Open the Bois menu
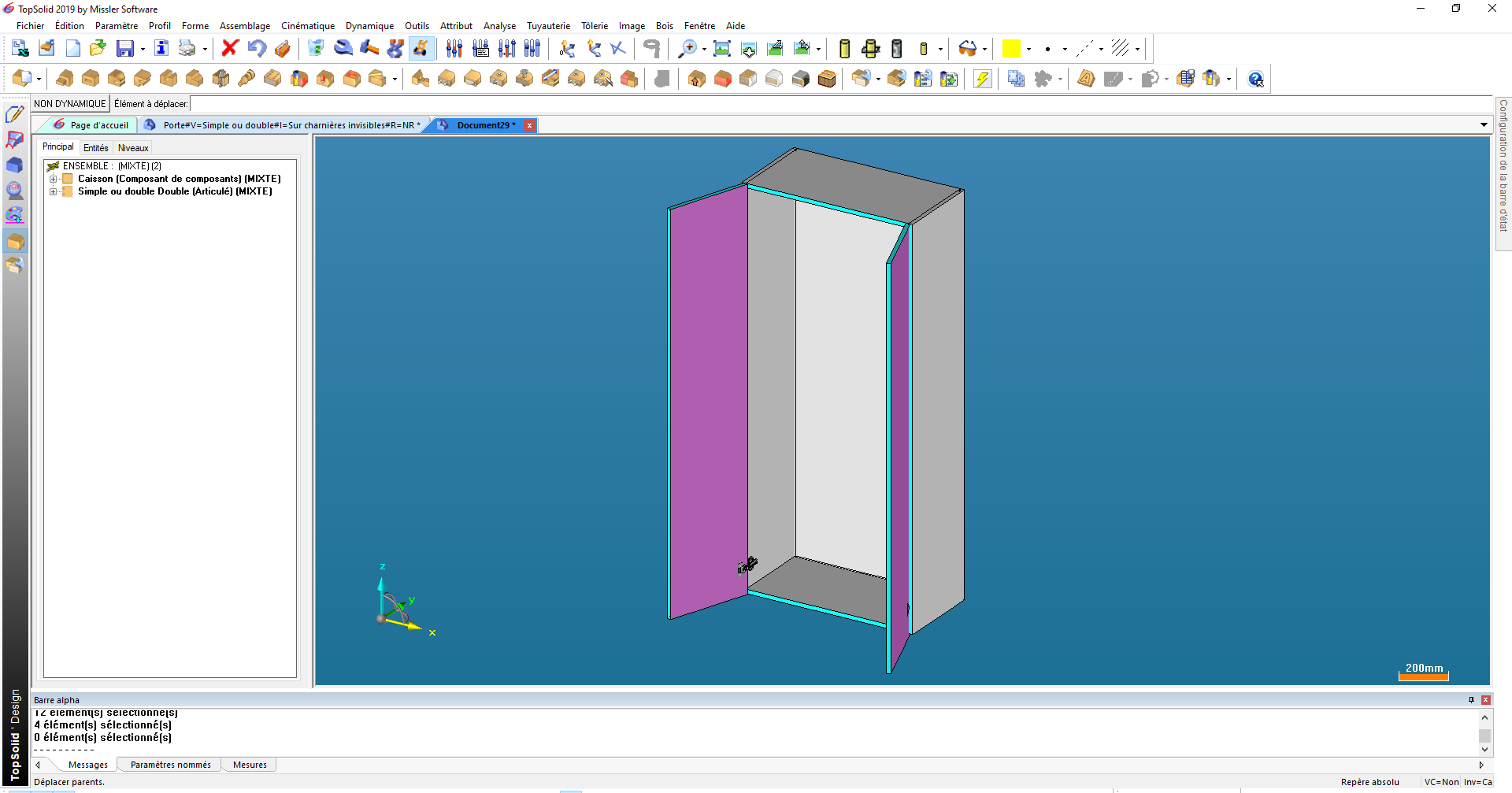The height and width of the screenshot is (793, 1512). 665,26
